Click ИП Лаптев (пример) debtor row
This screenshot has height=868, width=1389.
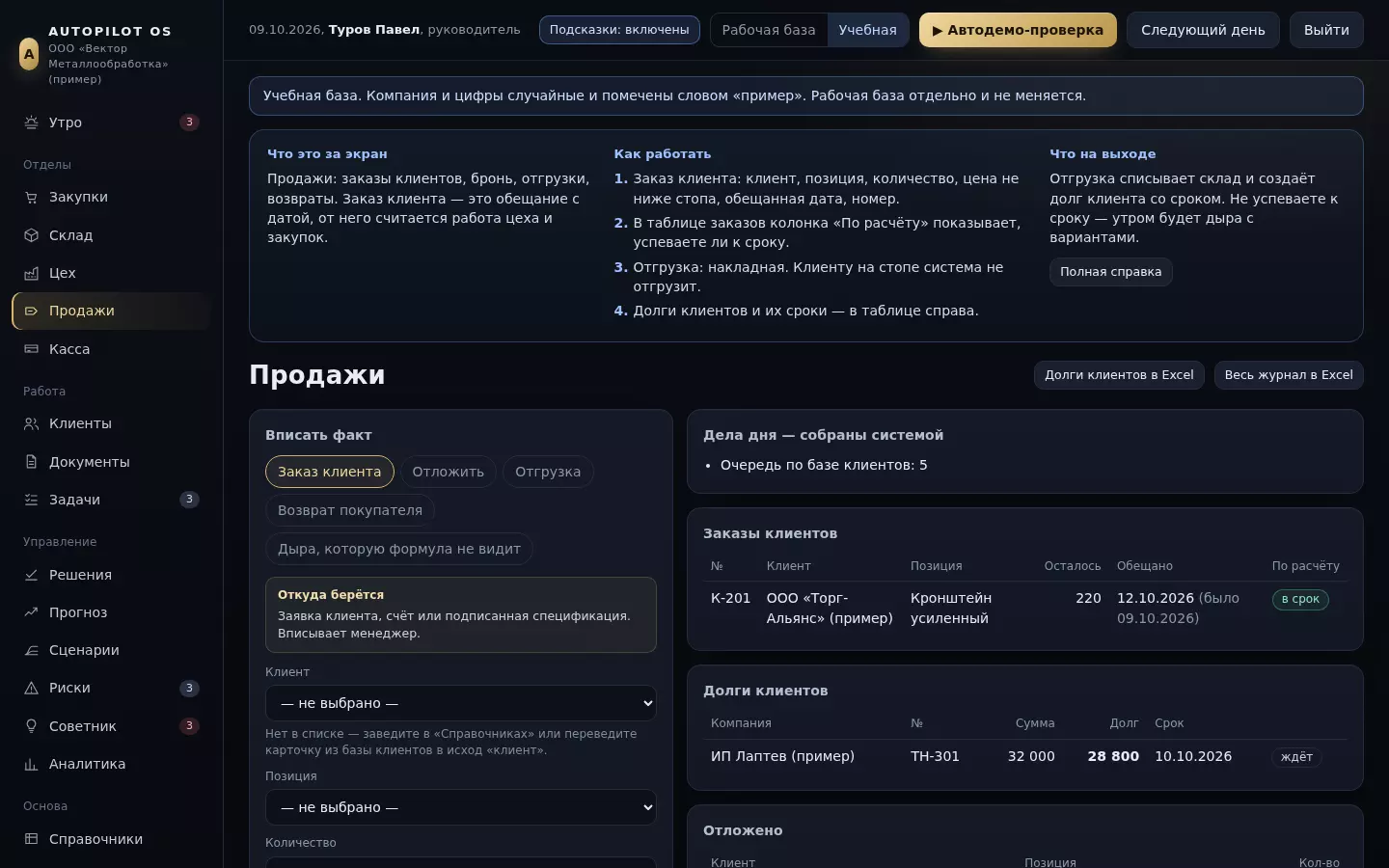[1024, 757]
